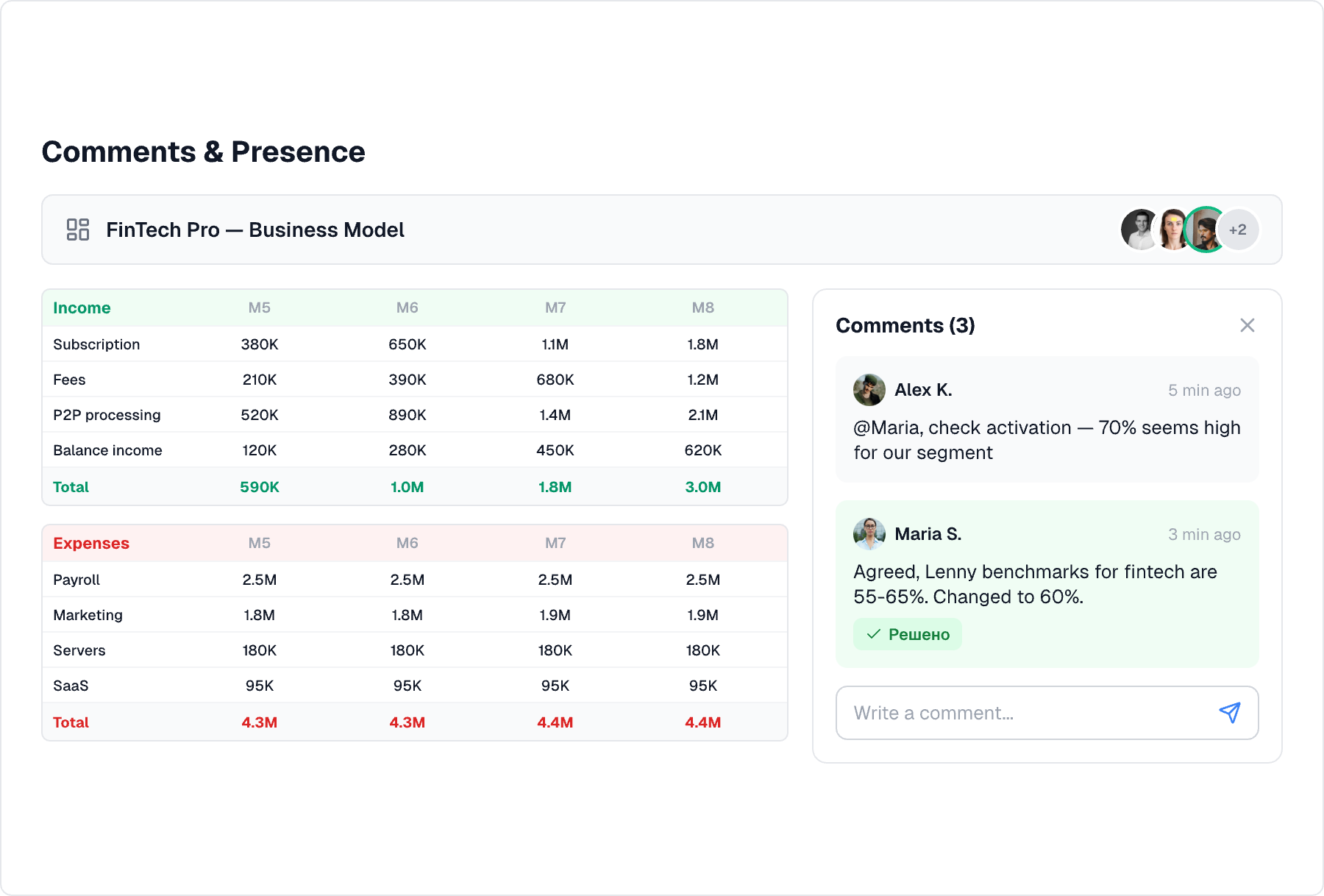Open Maria S.'s avatar in the comments
The height and width of the screenshot is (896, 1324).
[x=869, y=534]
